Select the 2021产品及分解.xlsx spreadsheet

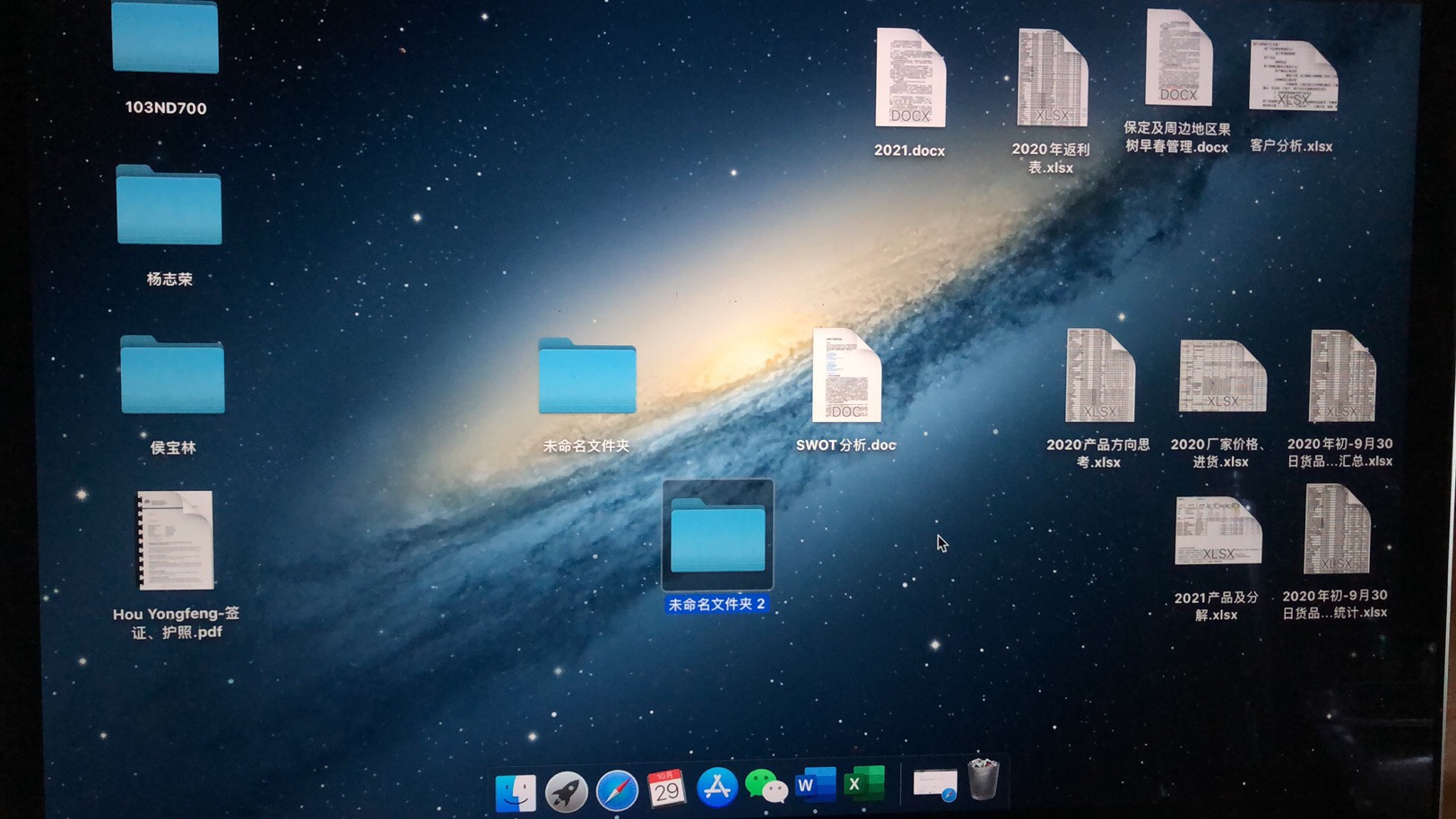pyautogui.click(x=1218, y=532)
